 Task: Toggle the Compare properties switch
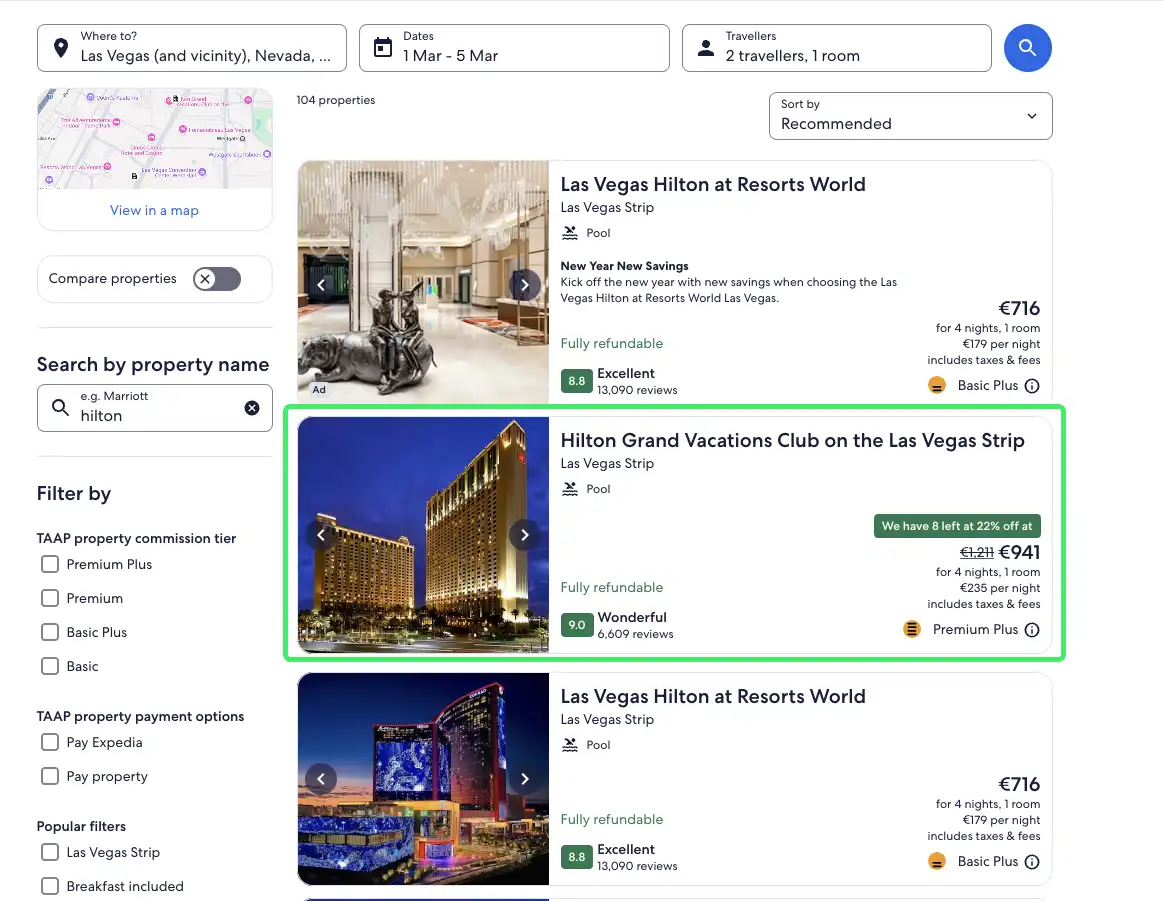click(217, 279)
